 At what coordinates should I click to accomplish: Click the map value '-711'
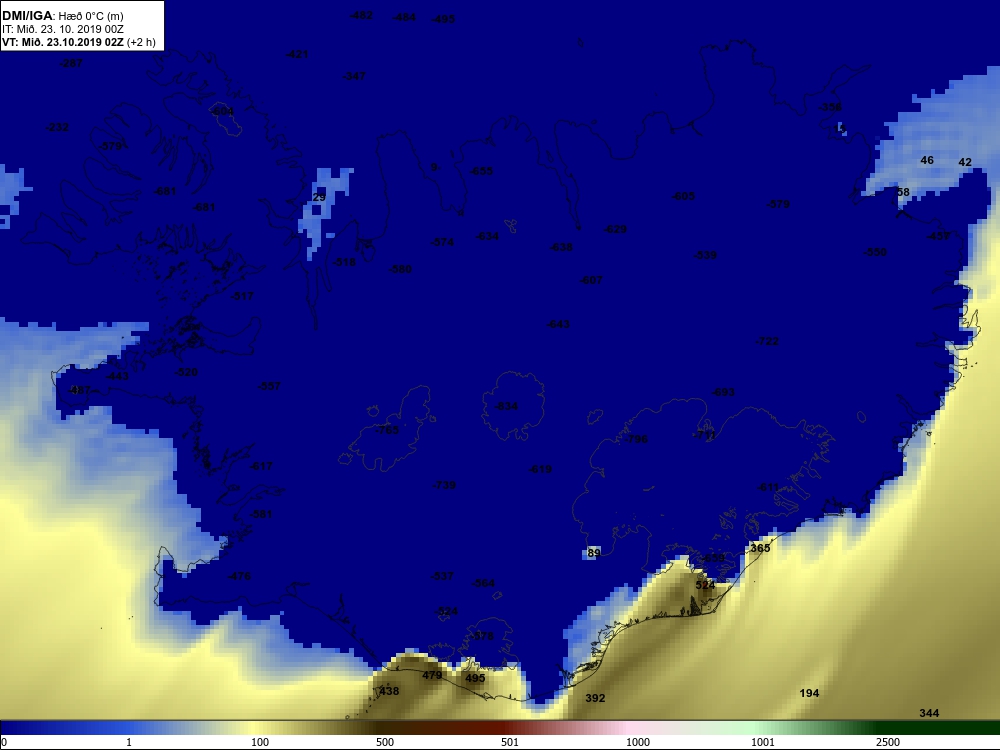click(704, 434)
